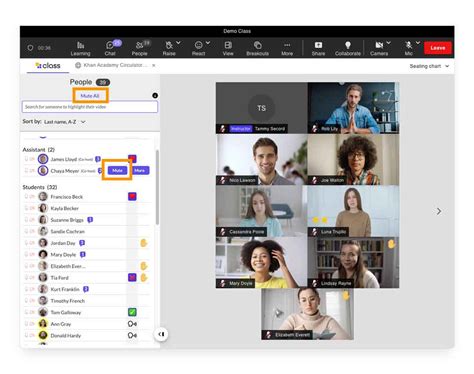Image resolution: width=474 pixels, height=374 pixels.
Task: Collapse the People side panel
Action: click(x=161, y=334)
